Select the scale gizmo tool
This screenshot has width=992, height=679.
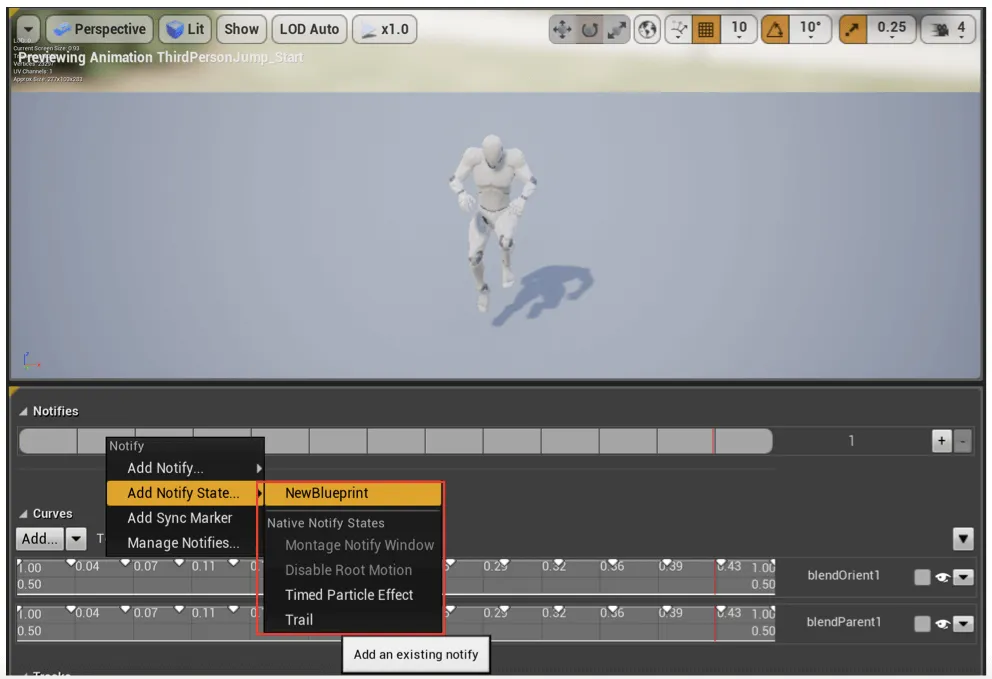coord(616,29)
